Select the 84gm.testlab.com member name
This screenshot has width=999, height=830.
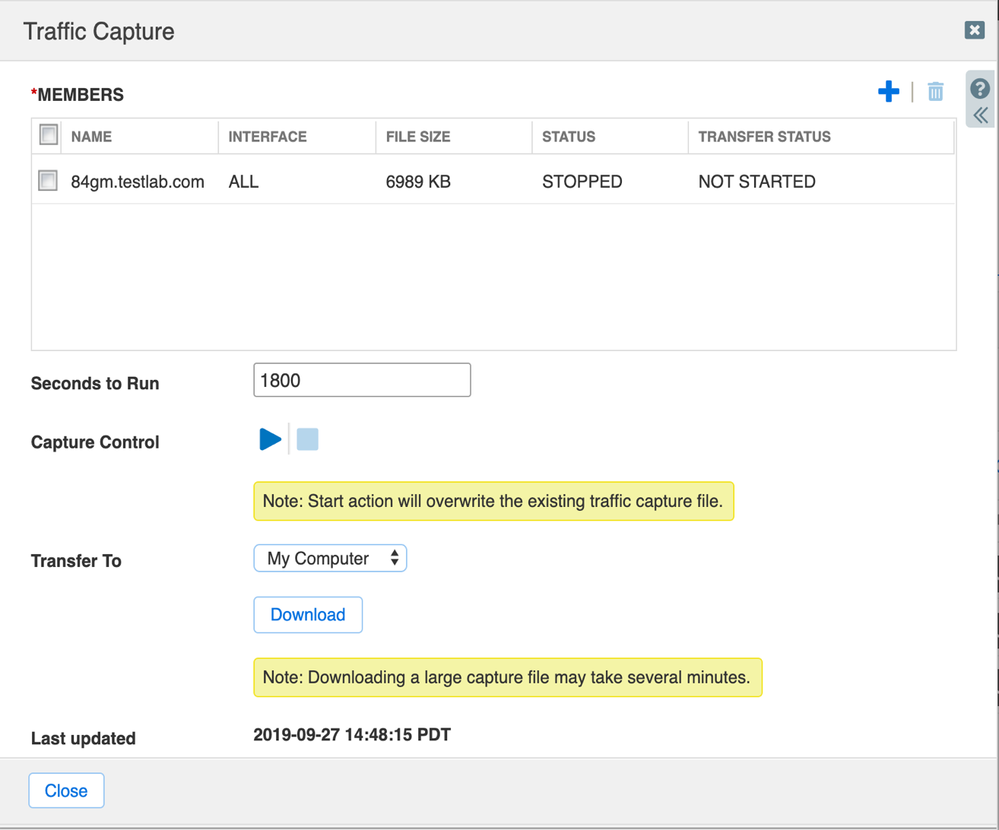pos(138,182)
